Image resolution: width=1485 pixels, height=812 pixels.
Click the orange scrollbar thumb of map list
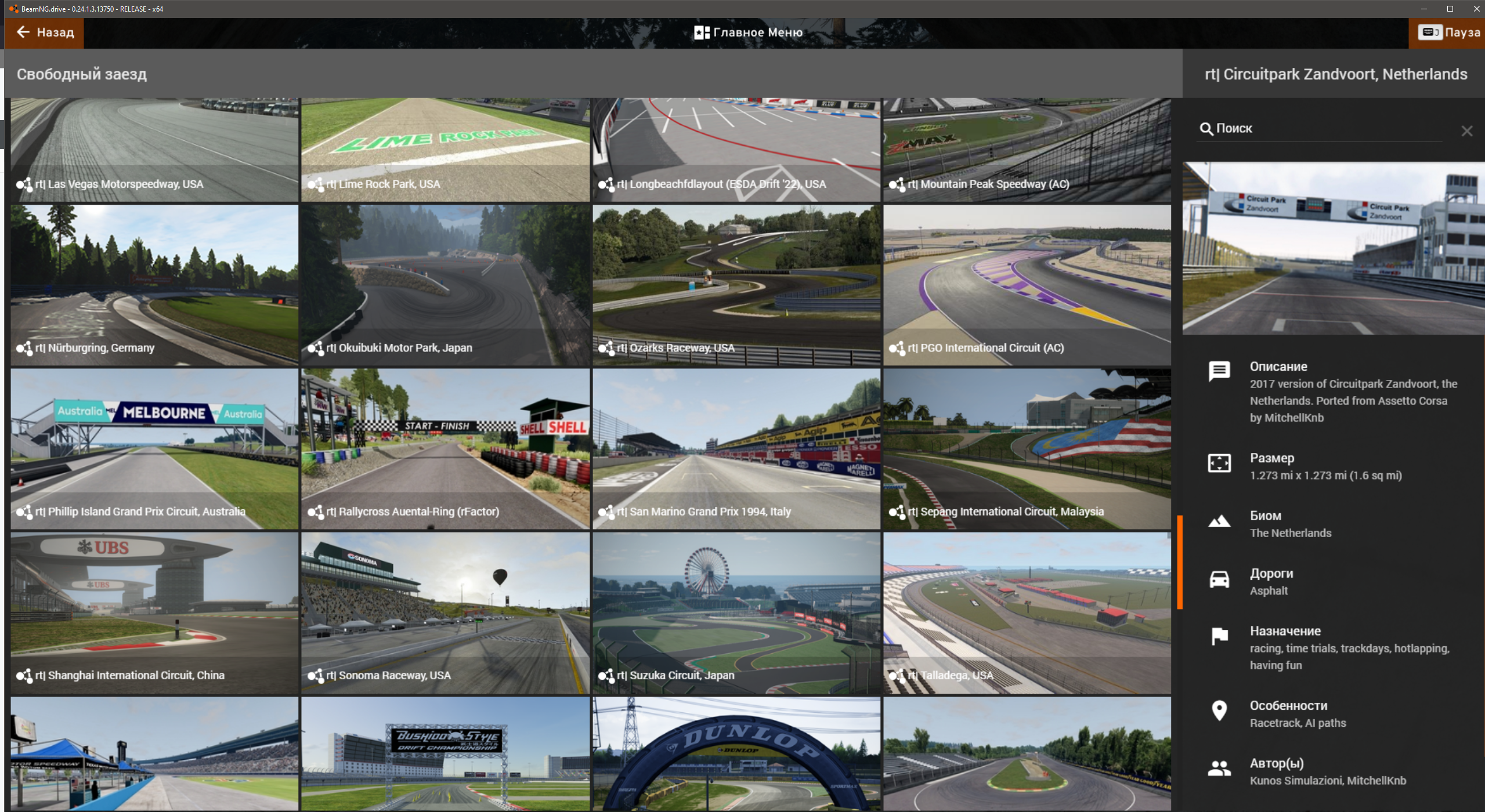[1180, 562]
